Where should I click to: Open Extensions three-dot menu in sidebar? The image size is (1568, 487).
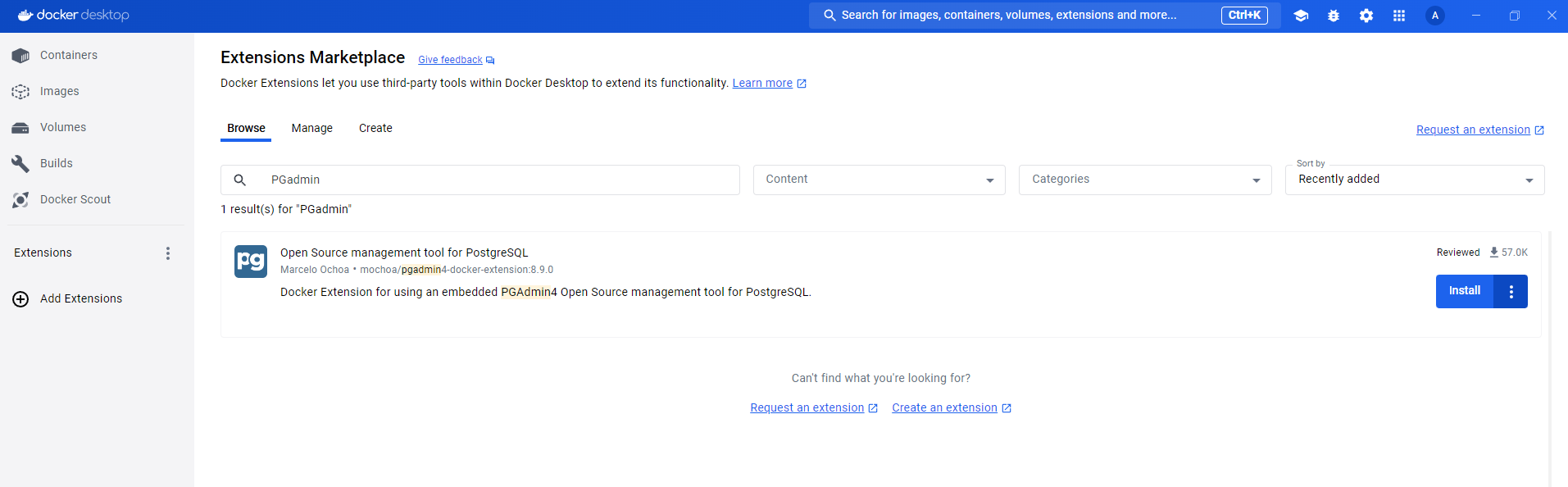tap(168, 253)
